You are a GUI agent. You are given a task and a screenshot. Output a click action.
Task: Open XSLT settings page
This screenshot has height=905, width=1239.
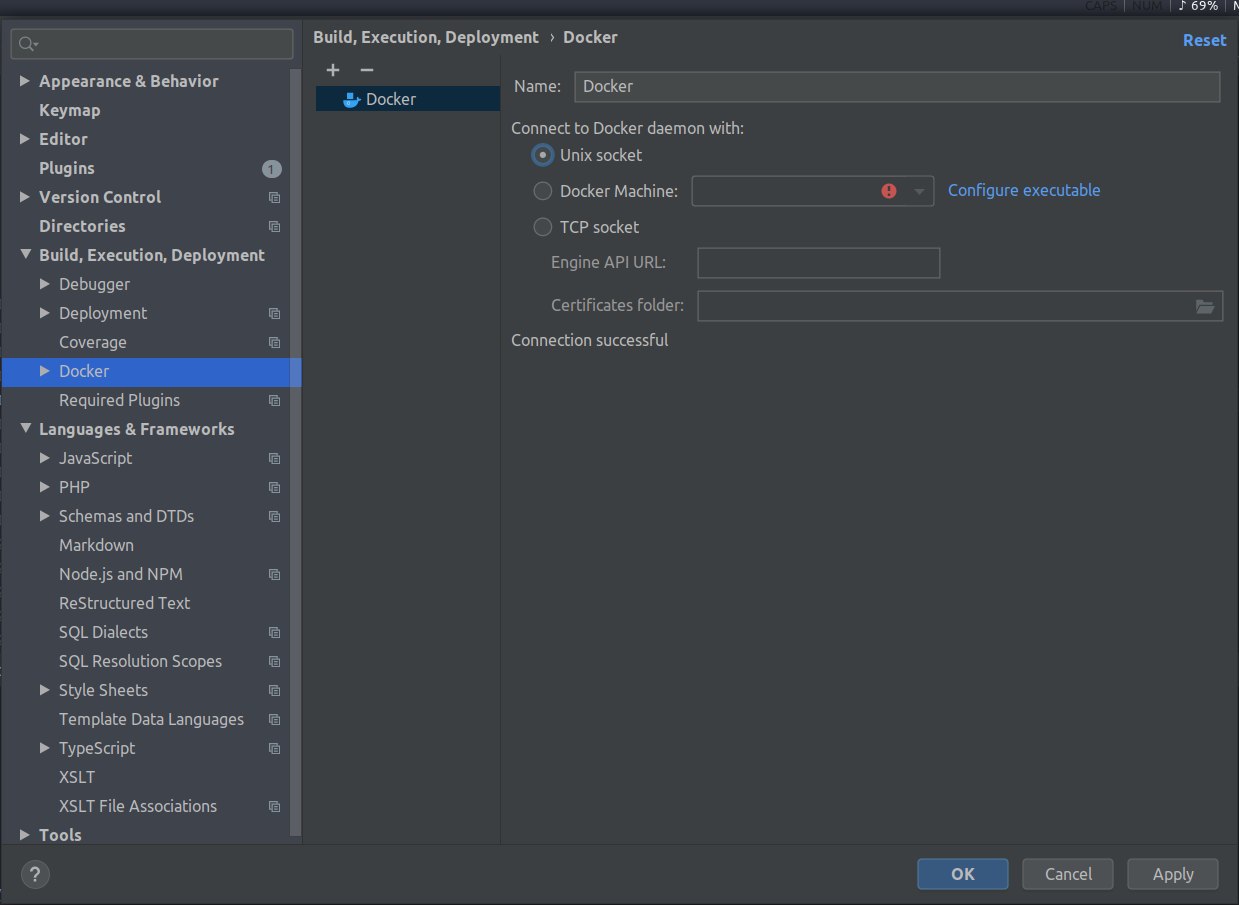click(x=77, y=777)
